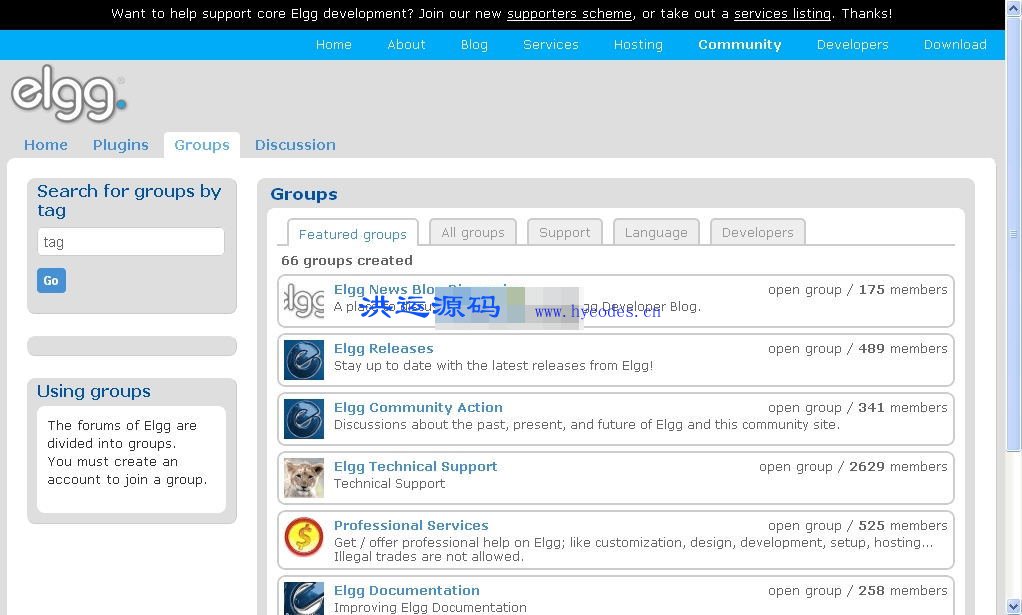The image size is (1022, 615).
Task: Open Blog in top navigation
Action: [x=474, y=44]
